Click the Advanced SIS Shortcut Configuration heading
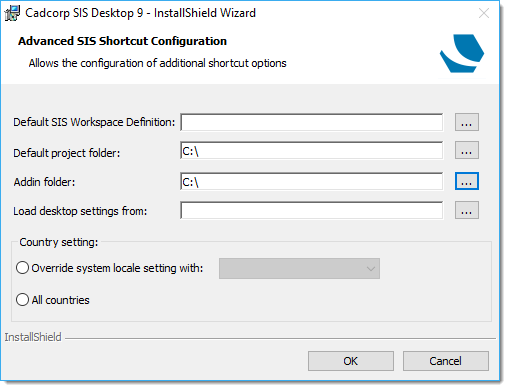 122,41
